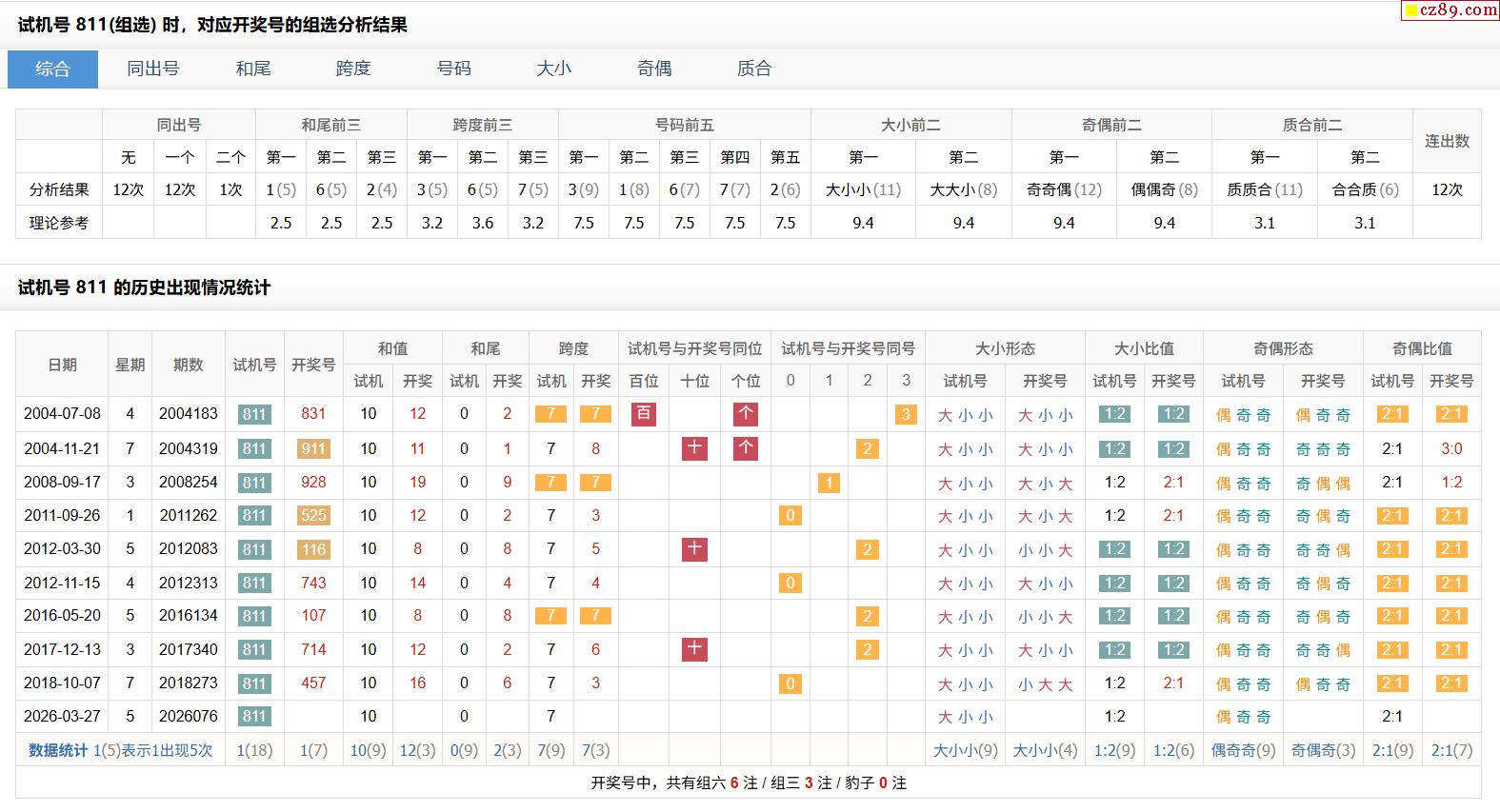This screenshot has height=812, width=1500.
Task: Click the period number 2026076
Action: 189,716
